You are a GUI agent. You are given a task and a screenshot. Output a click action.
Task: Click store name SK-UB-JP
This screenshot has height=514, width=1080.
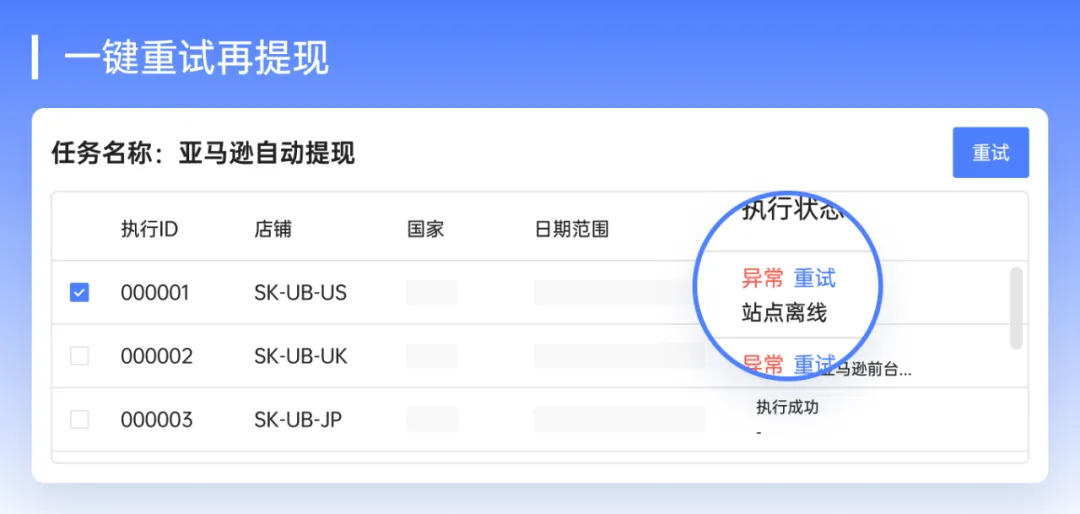pyautogui.click(x=298, y=420)
